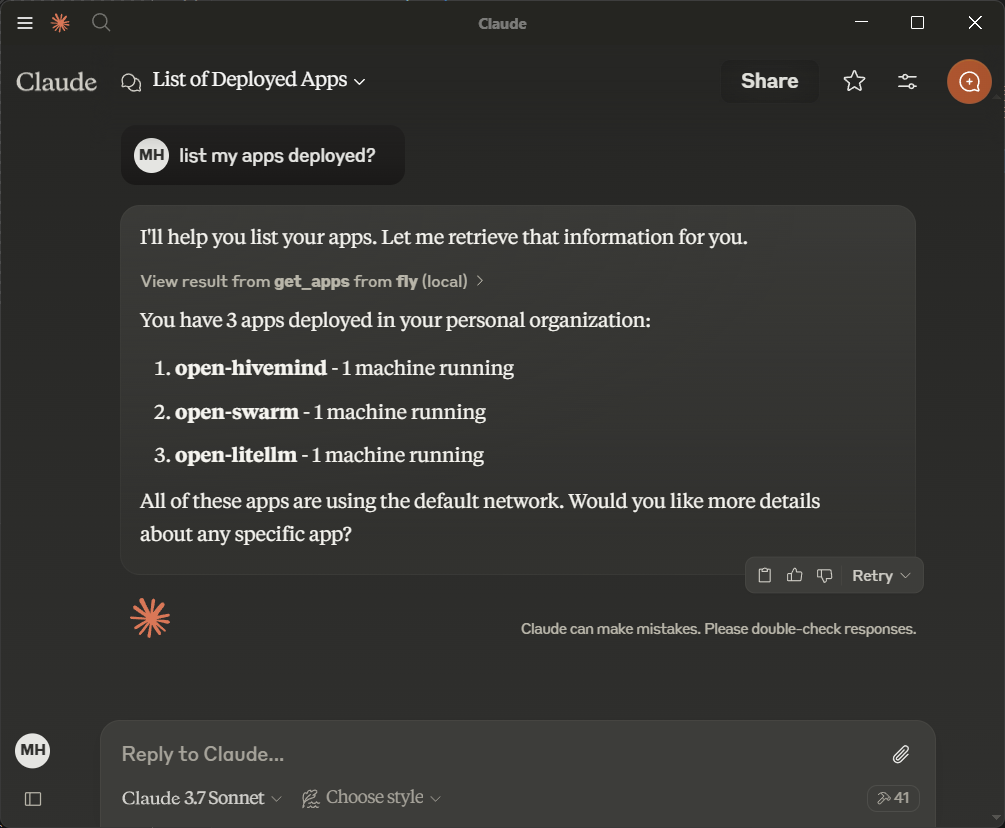The height and width of the screenshot is (828, 1005).
Task: Toggle the sidebar panel icon
Action: pos(33,798)
